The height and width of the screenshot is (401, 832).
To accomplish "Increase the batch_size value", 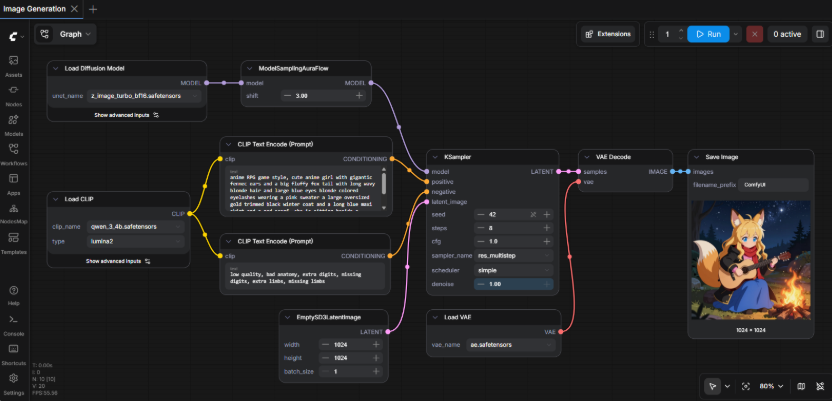I will [376, 372].
